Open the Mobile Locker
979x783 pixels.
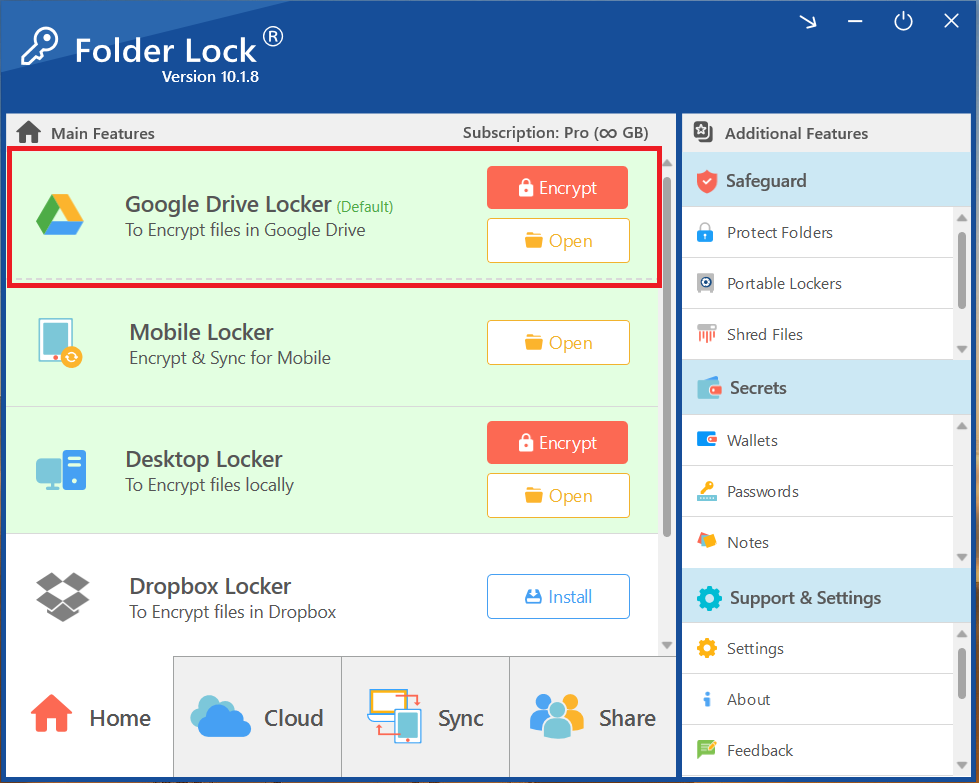point(558,343)
